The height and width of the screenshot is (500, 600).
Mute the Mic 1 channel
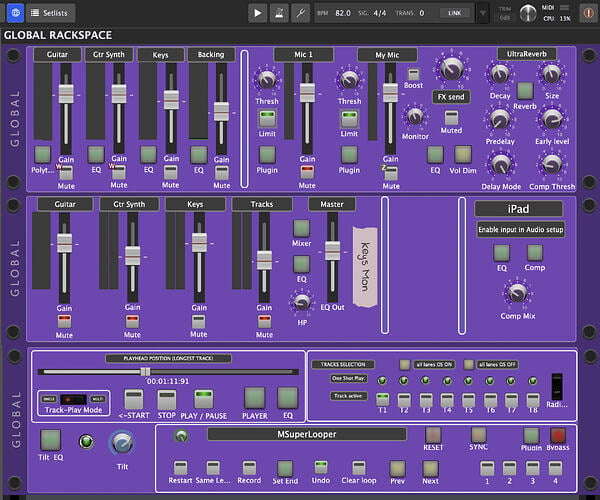(307, 172)
